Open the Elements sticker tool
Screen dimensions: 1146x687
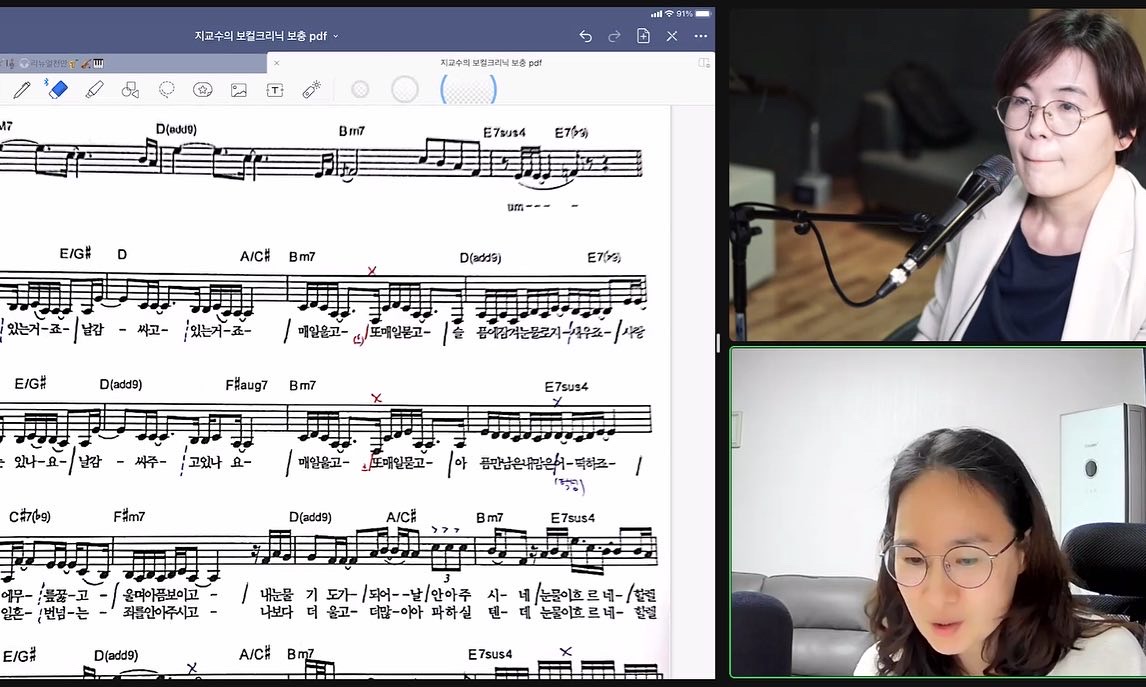(202, 90)
